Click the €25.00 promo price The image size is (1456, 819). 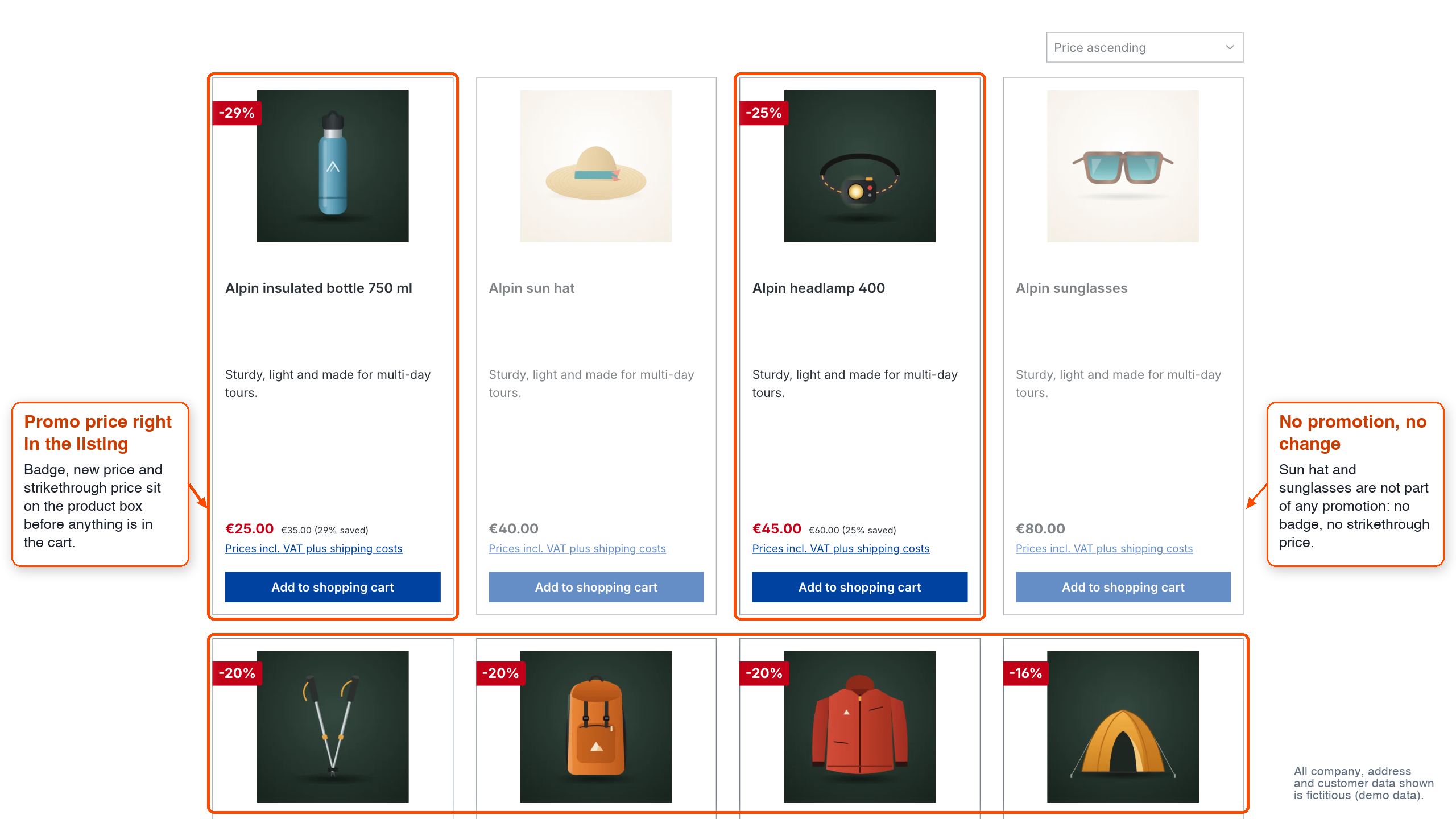[x=250, y=529]
